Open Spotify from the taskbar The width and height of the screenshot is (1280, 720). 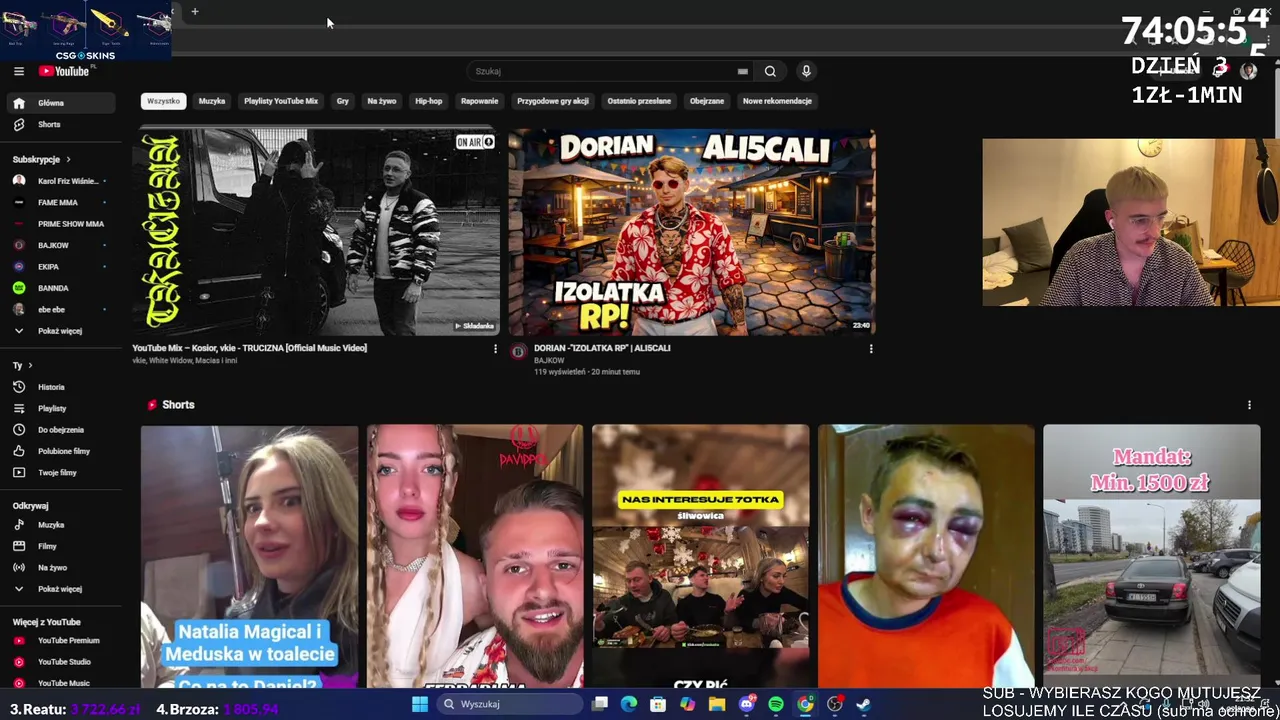pos(776,704)
